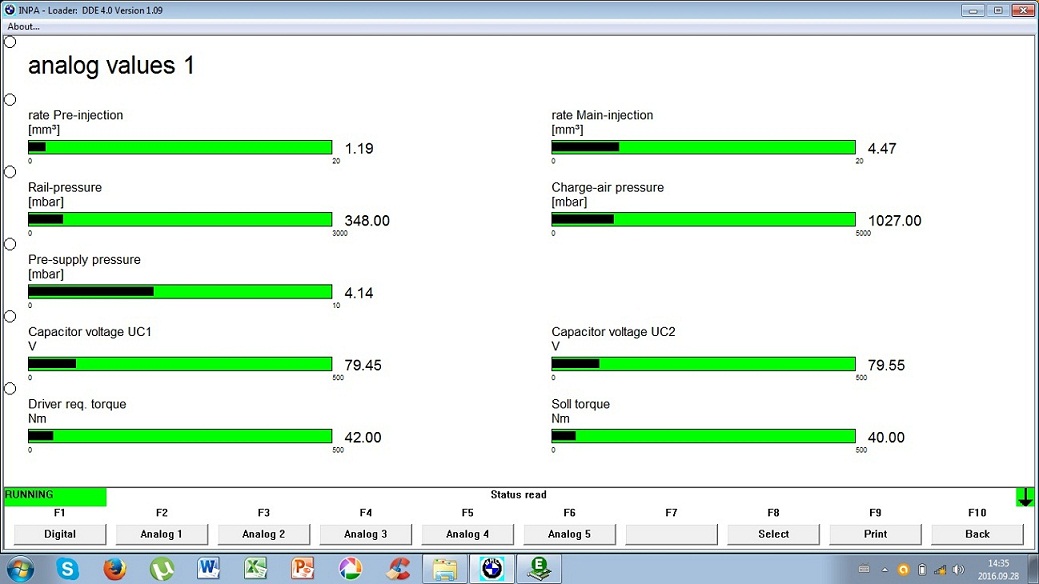Click the Windows Start button
This screenshot has height=584, width=1039.
(x=20, y=569)
